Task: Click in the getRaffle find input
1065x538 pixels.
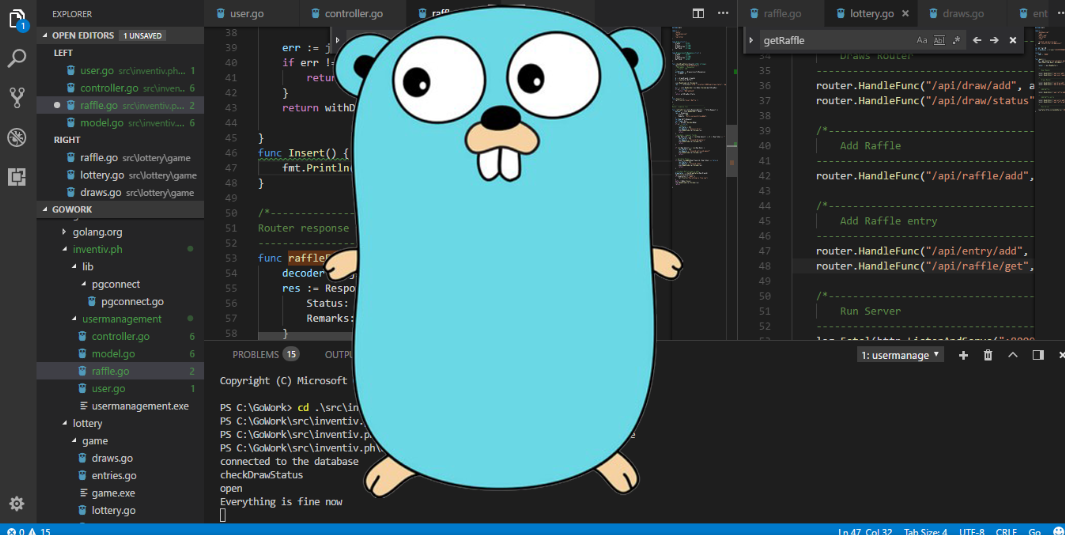Action: (835, 40)
